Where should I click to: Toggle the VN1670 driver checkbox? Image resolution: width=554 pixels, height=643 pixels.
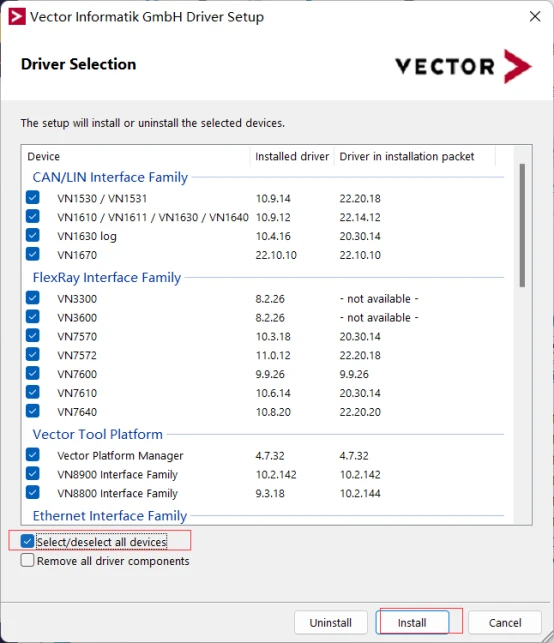point(33,254)
